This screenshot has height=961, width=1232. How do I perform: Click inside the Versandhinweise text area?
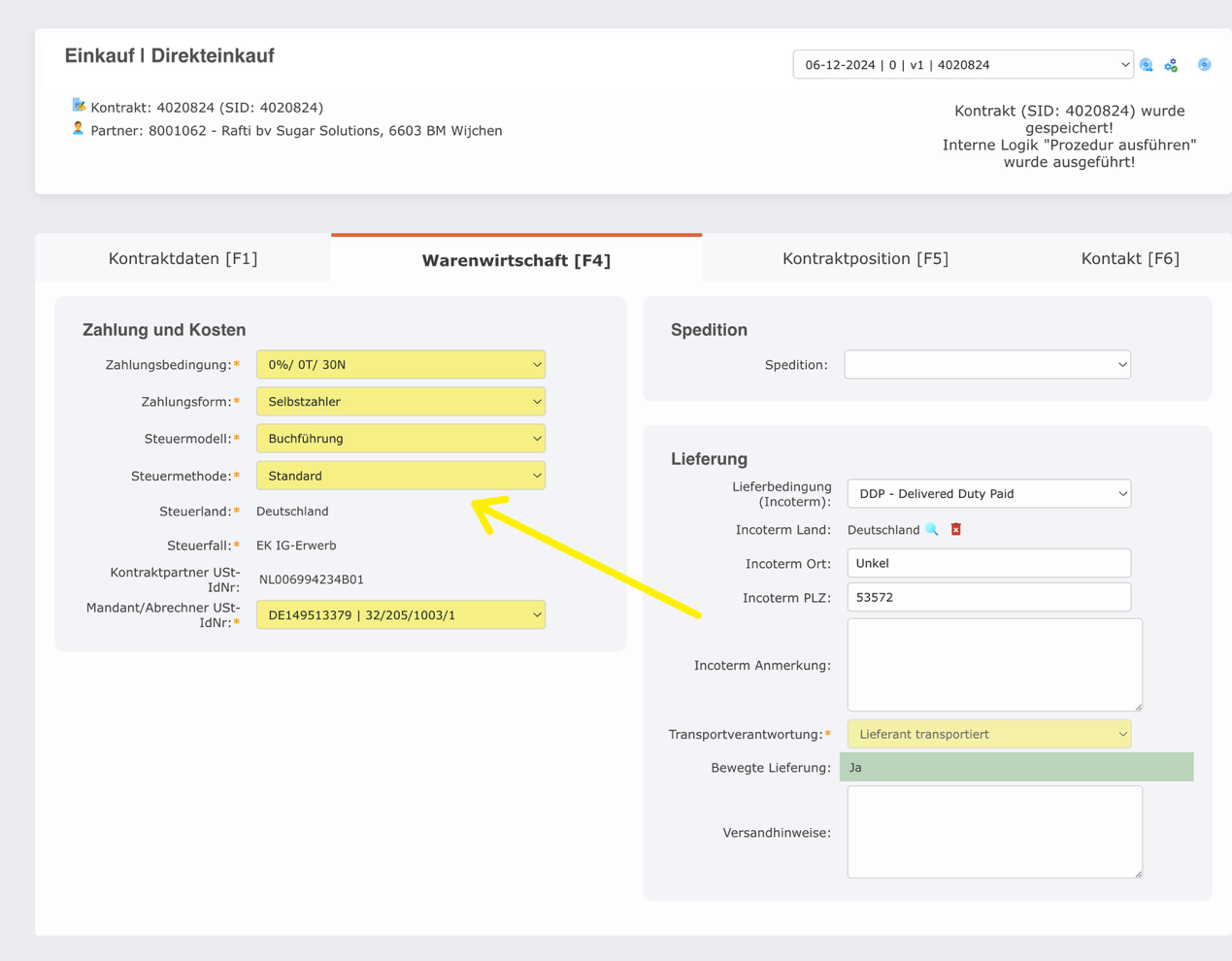point(992,831)
